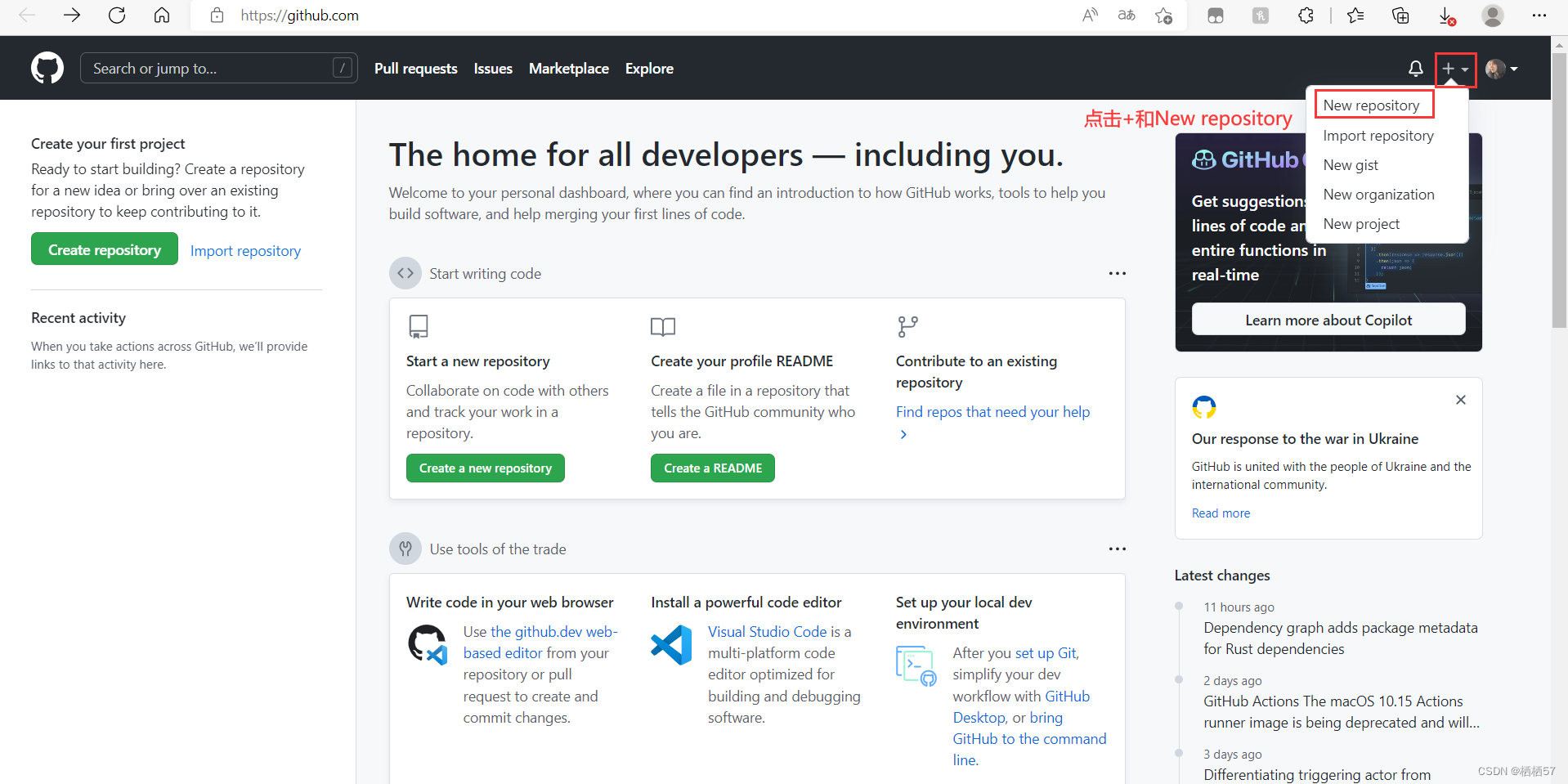This screenshot has width=1568, height=784.
Task: Click Read more about Ukraine response
Action: coord(1221,513)
